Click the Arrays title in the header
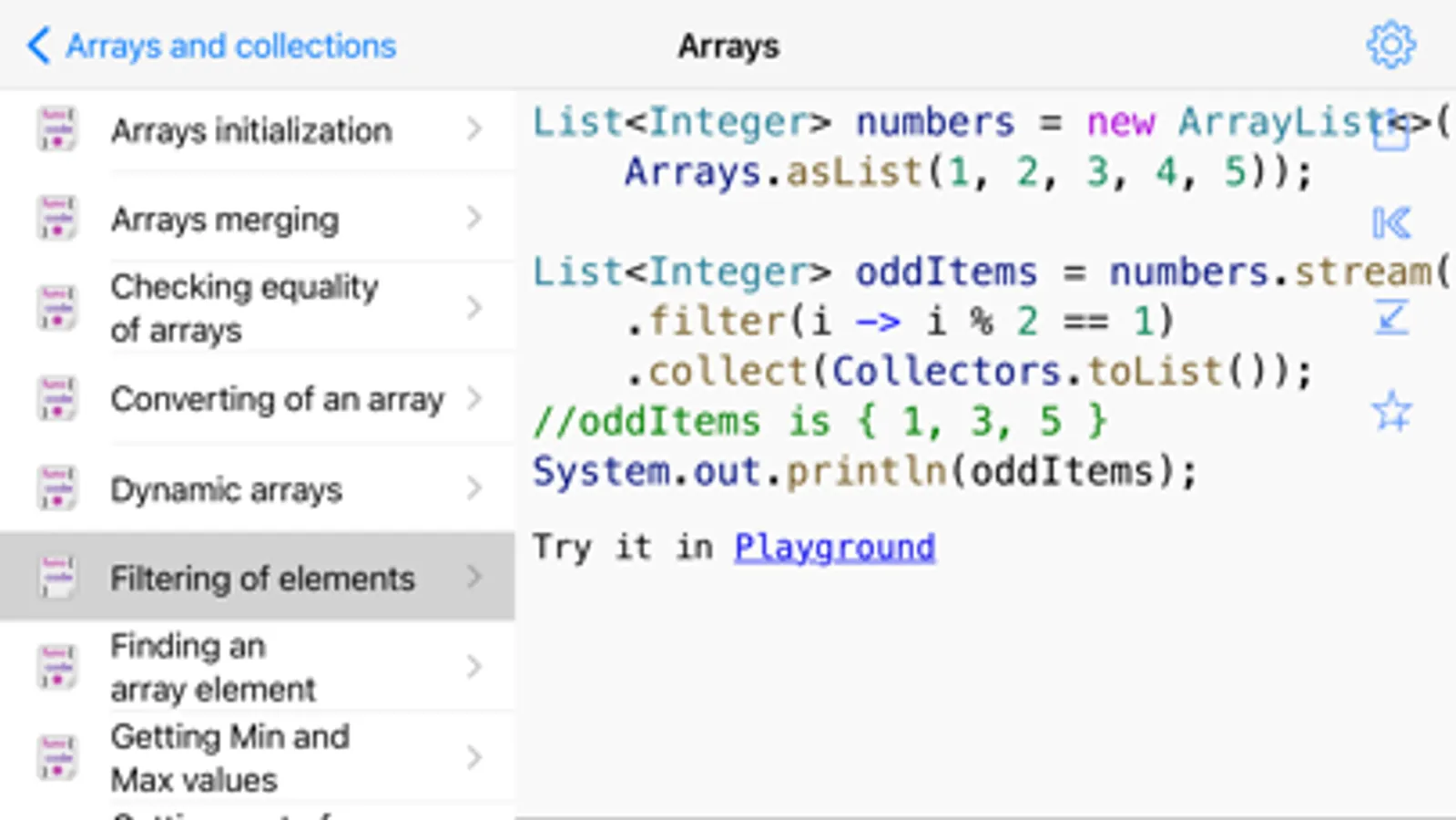The image size is (1456, 820). (x=728, y=46)
